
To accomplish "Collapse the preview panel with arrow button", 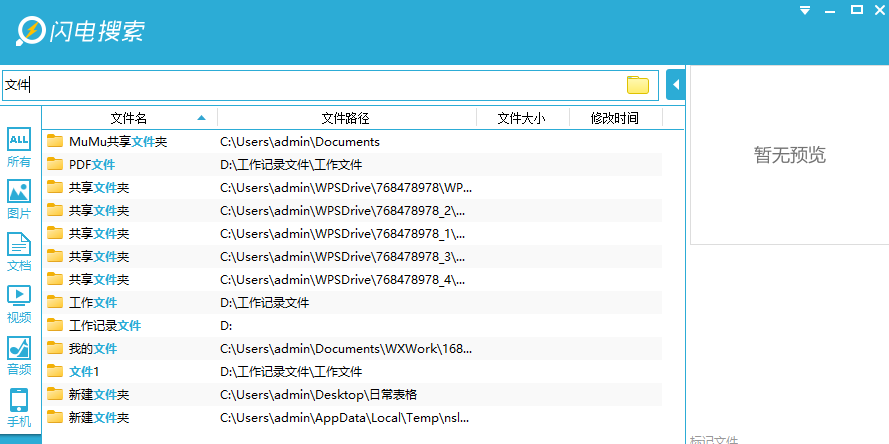I will (x=676, y=85).
